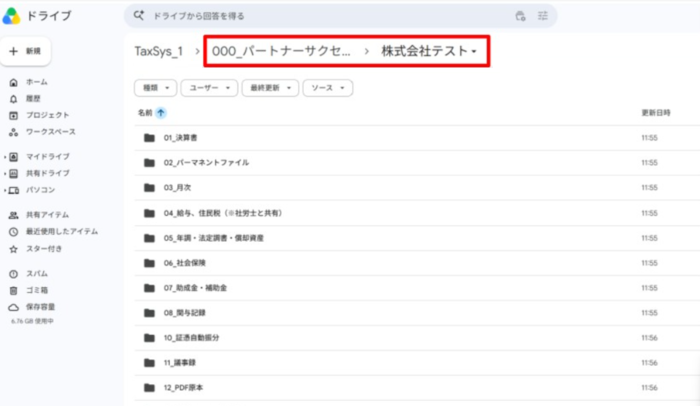Click the 更新日時 column header
The height and width of the screenshot is (406, 700).
pos(656,113)
